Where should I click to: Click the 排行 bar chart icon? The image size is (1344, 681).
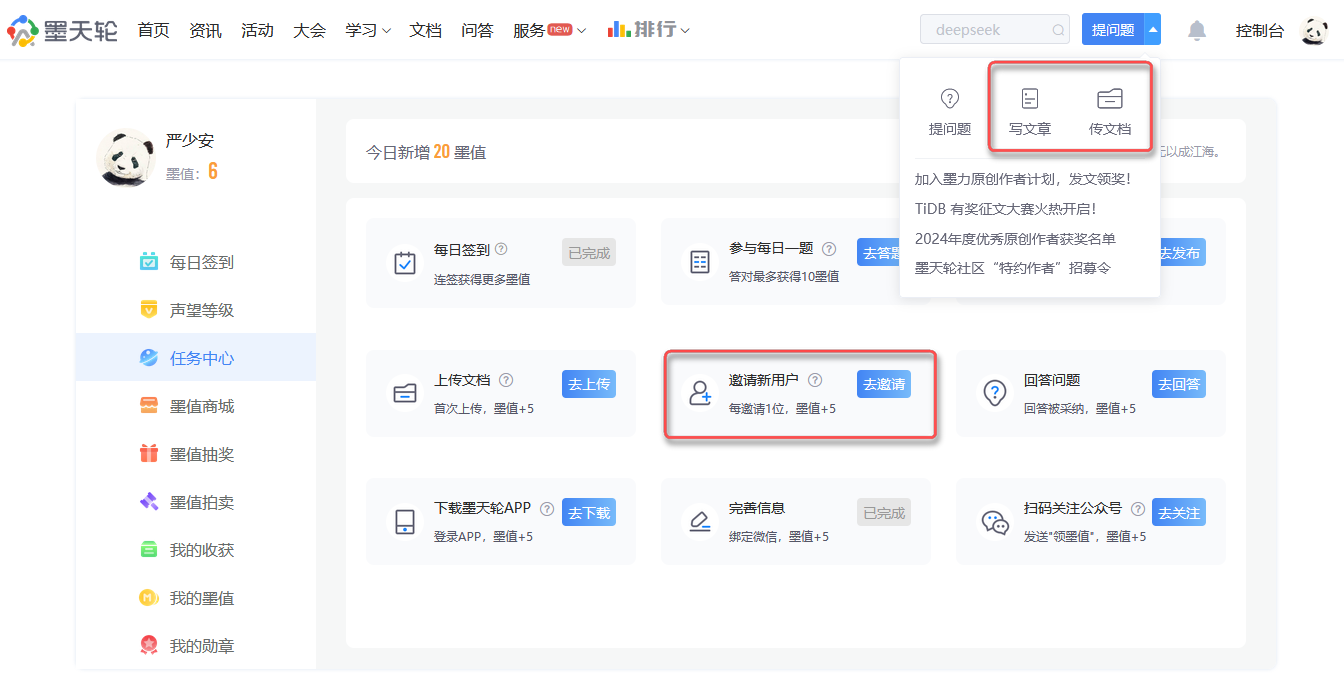point(618,29)
